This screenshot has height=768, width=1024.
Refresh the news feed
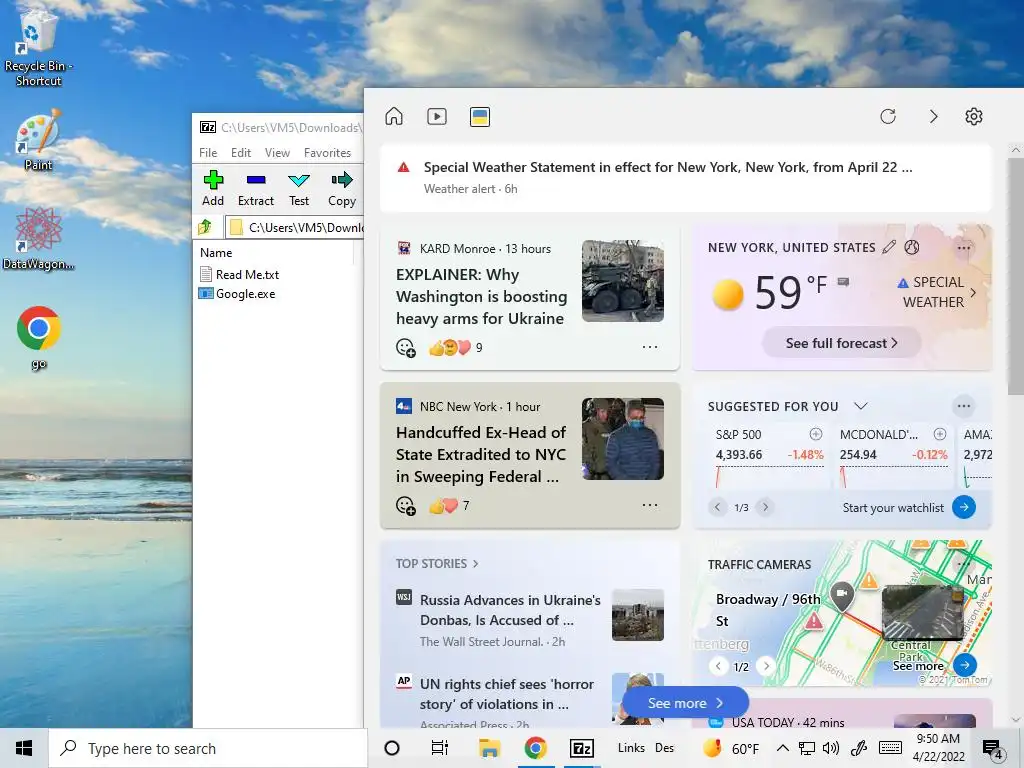point(888,116)
